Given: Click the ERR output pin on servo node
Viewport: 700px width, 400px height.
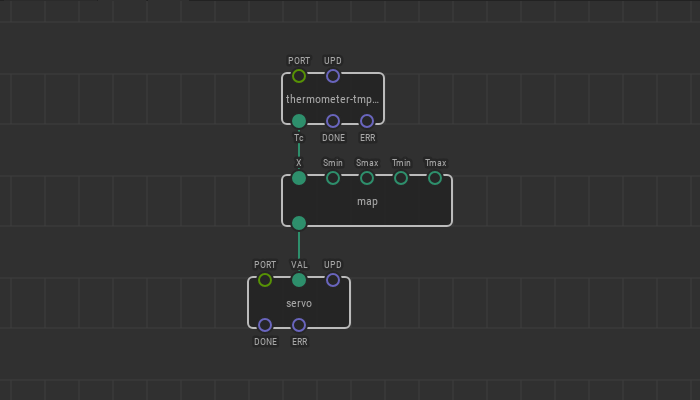Looking at the screenshot, I should [x=299, y=325].
